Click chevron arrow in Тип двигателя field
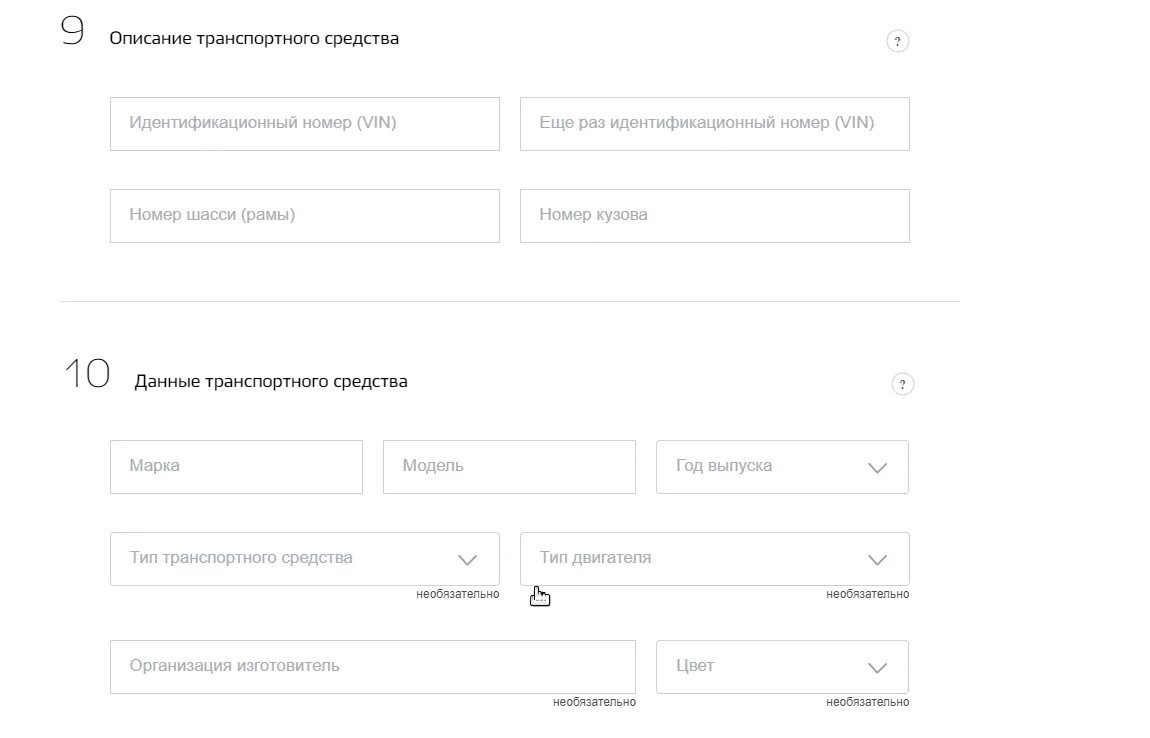The height and width of the screenshot is (738, 1150). point(877,559)
